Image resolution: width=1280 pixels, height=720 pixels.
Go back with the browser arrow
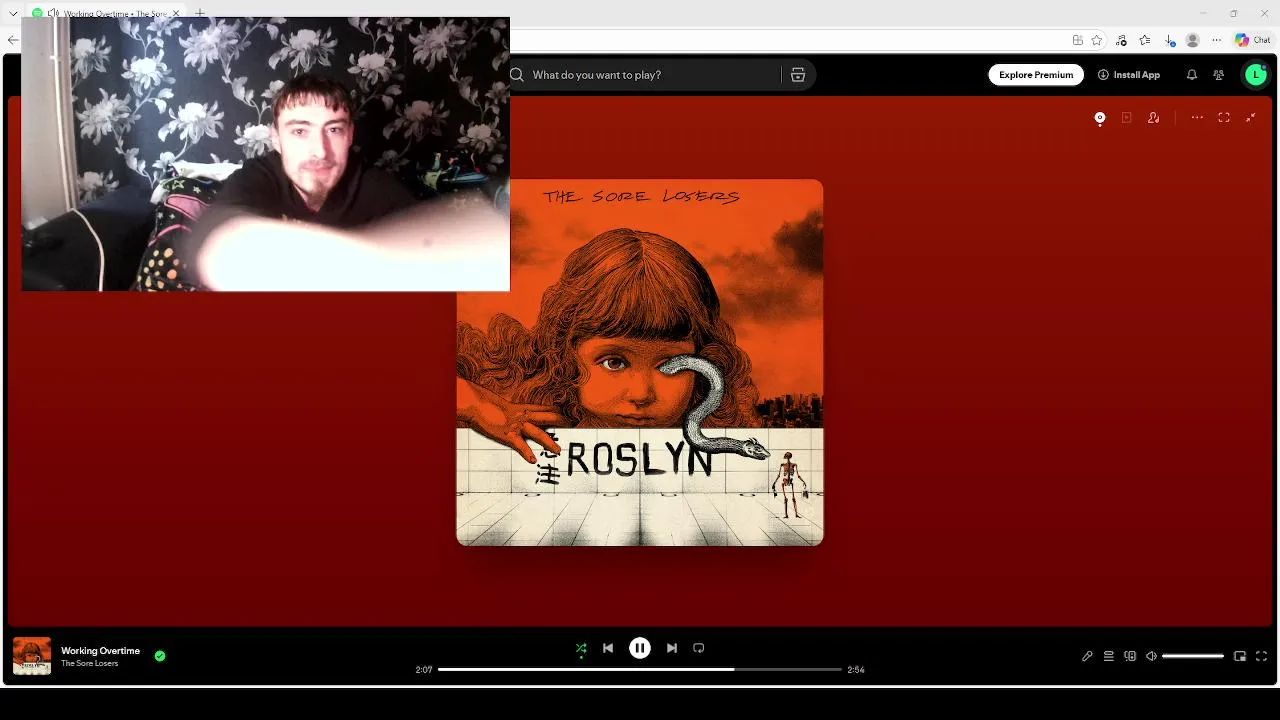[x=12, y=40]
